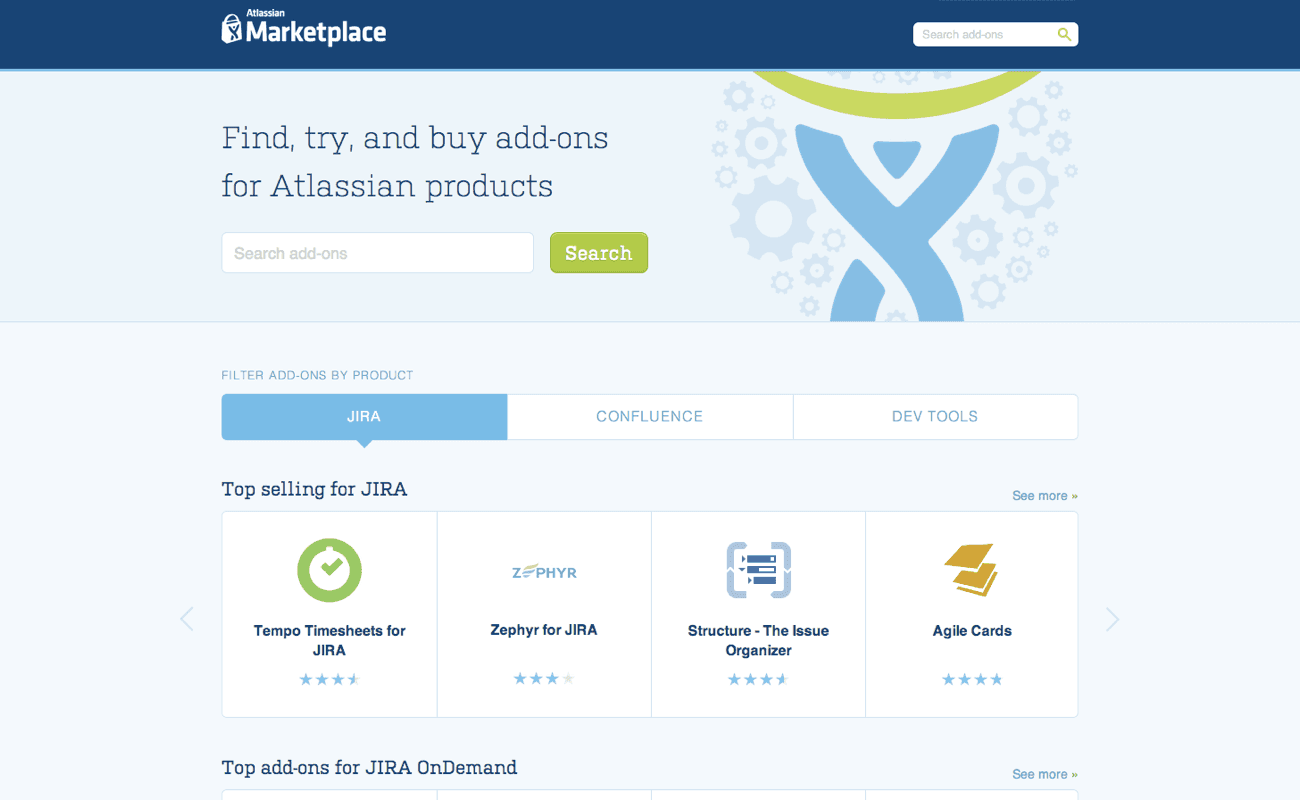Click 'FILTER ADD-ONS BY PRODUCT' label
The height and width of the screenshot is (800, 1300).
pos(317,375)
